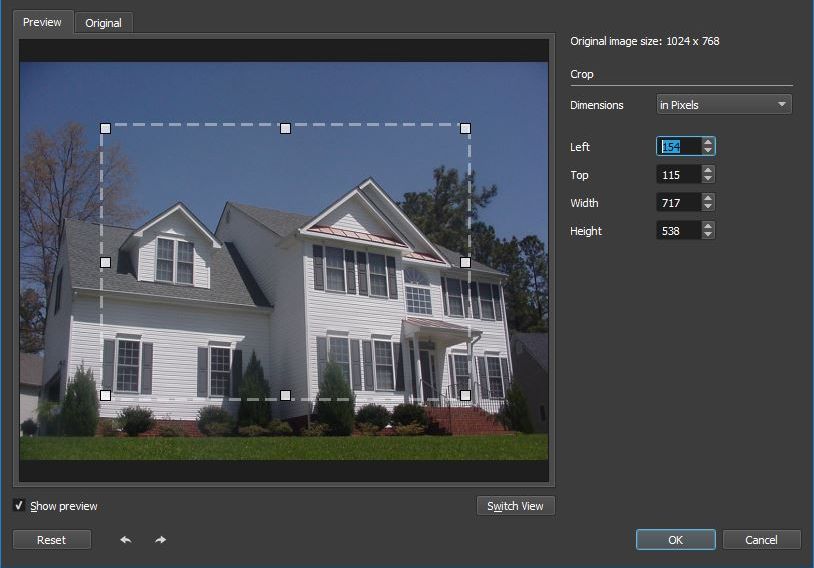
Task: Click the Width input field showing 717
Action: [x=680, y=202]
